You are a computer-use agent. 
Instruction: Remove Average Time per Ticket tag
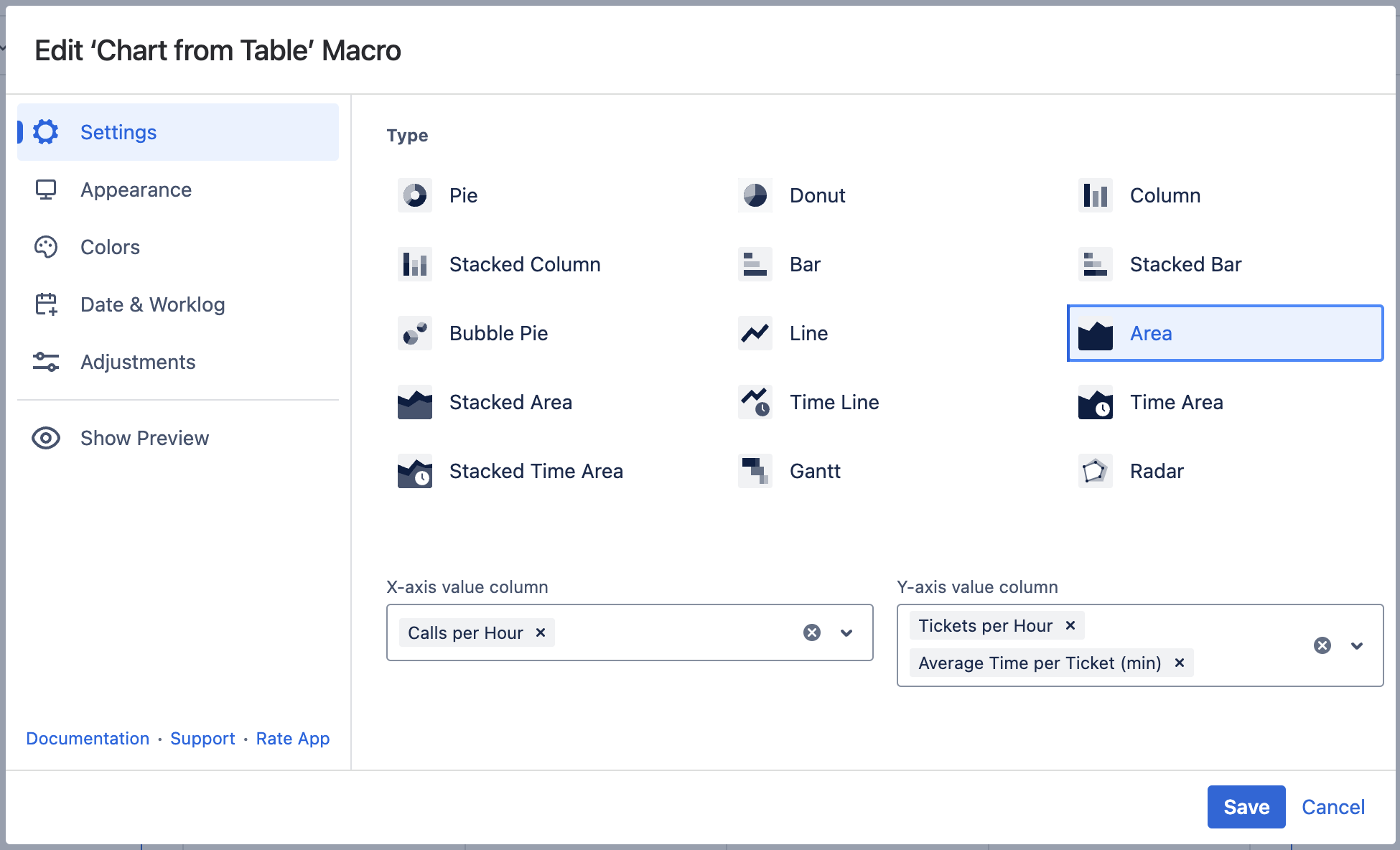(1179, 663)
